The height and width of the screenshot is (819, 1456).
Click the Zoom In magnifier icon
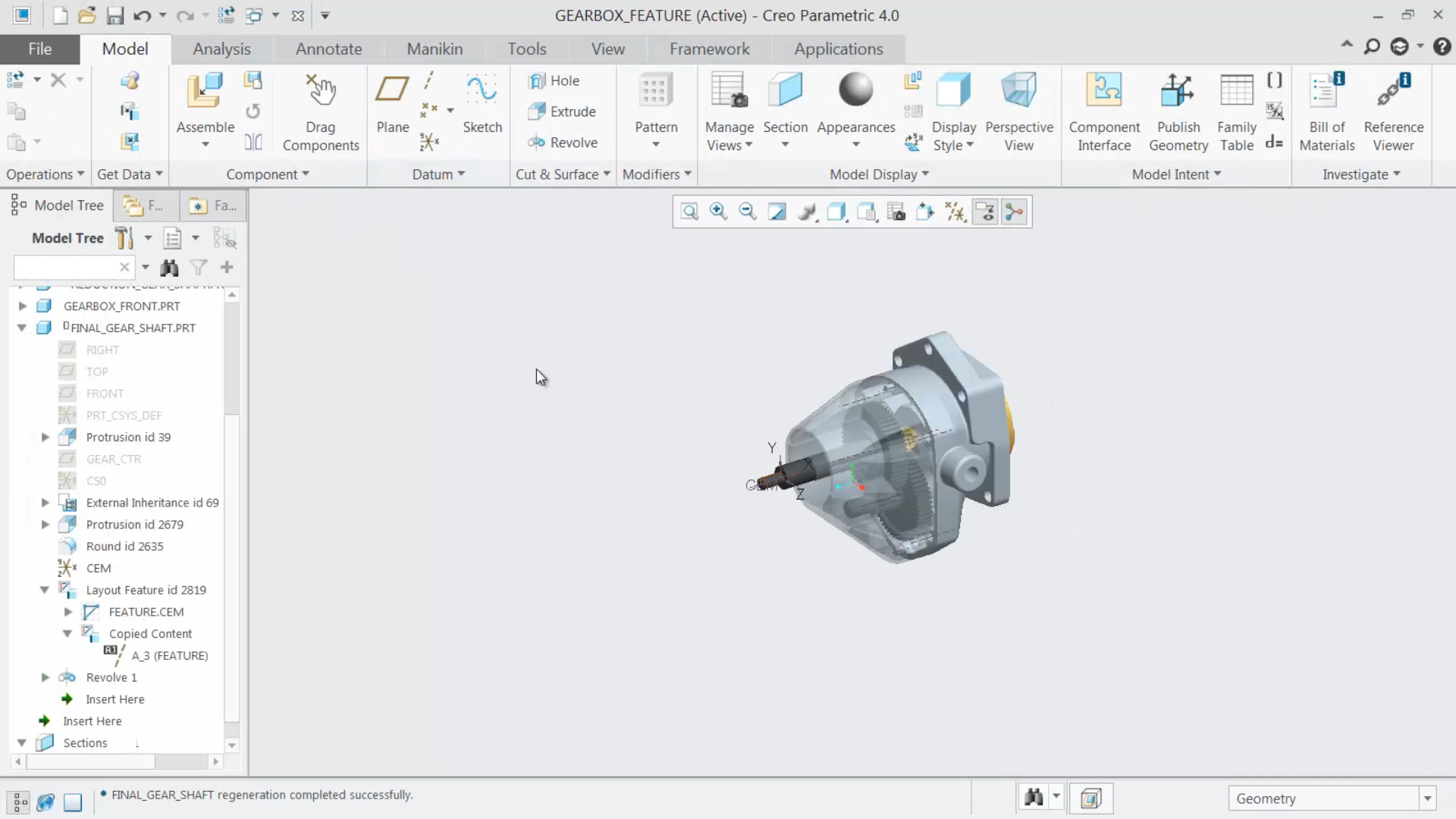(718, 212)
